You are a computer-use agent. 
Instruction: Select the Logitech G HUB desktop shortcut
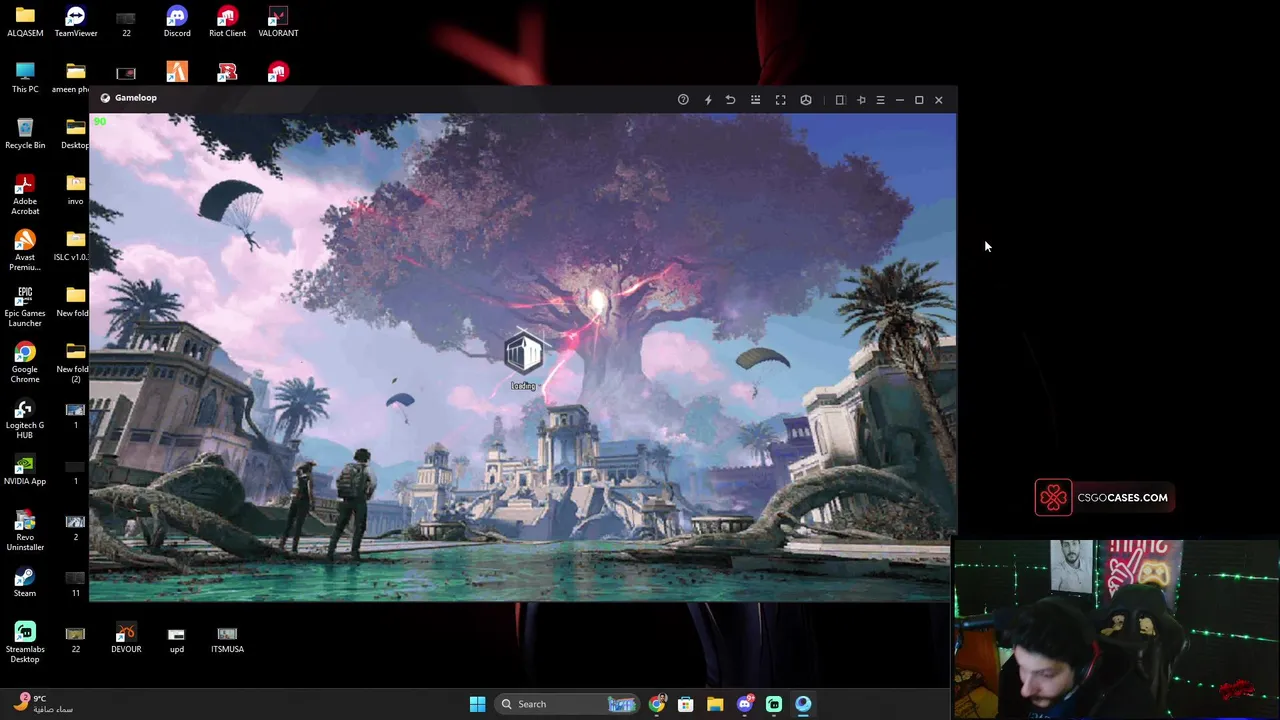25,418
